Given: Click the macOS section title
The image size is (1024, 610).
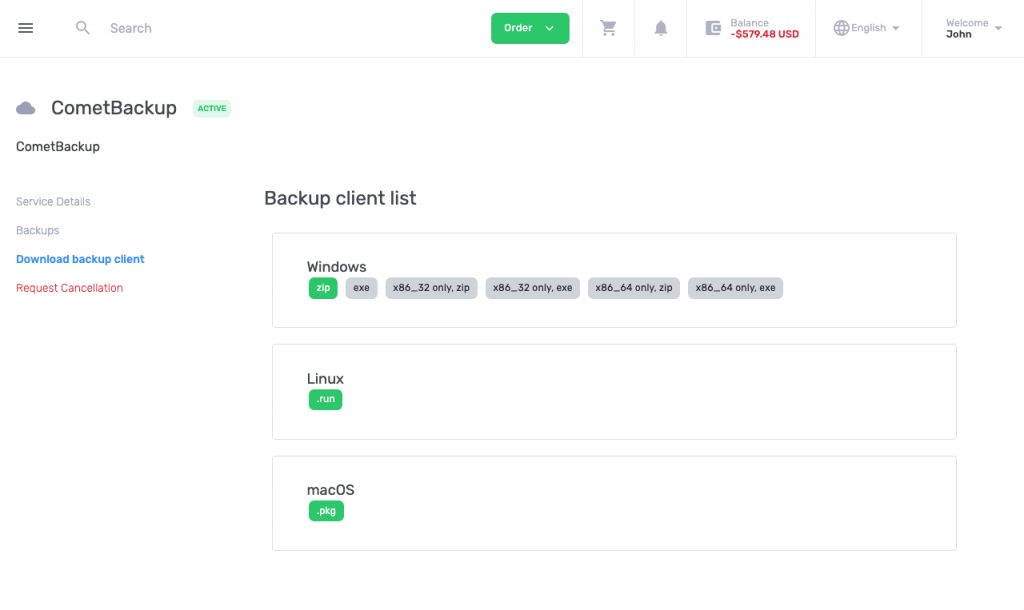Looking at the screenshot, I should coord(330,490).
